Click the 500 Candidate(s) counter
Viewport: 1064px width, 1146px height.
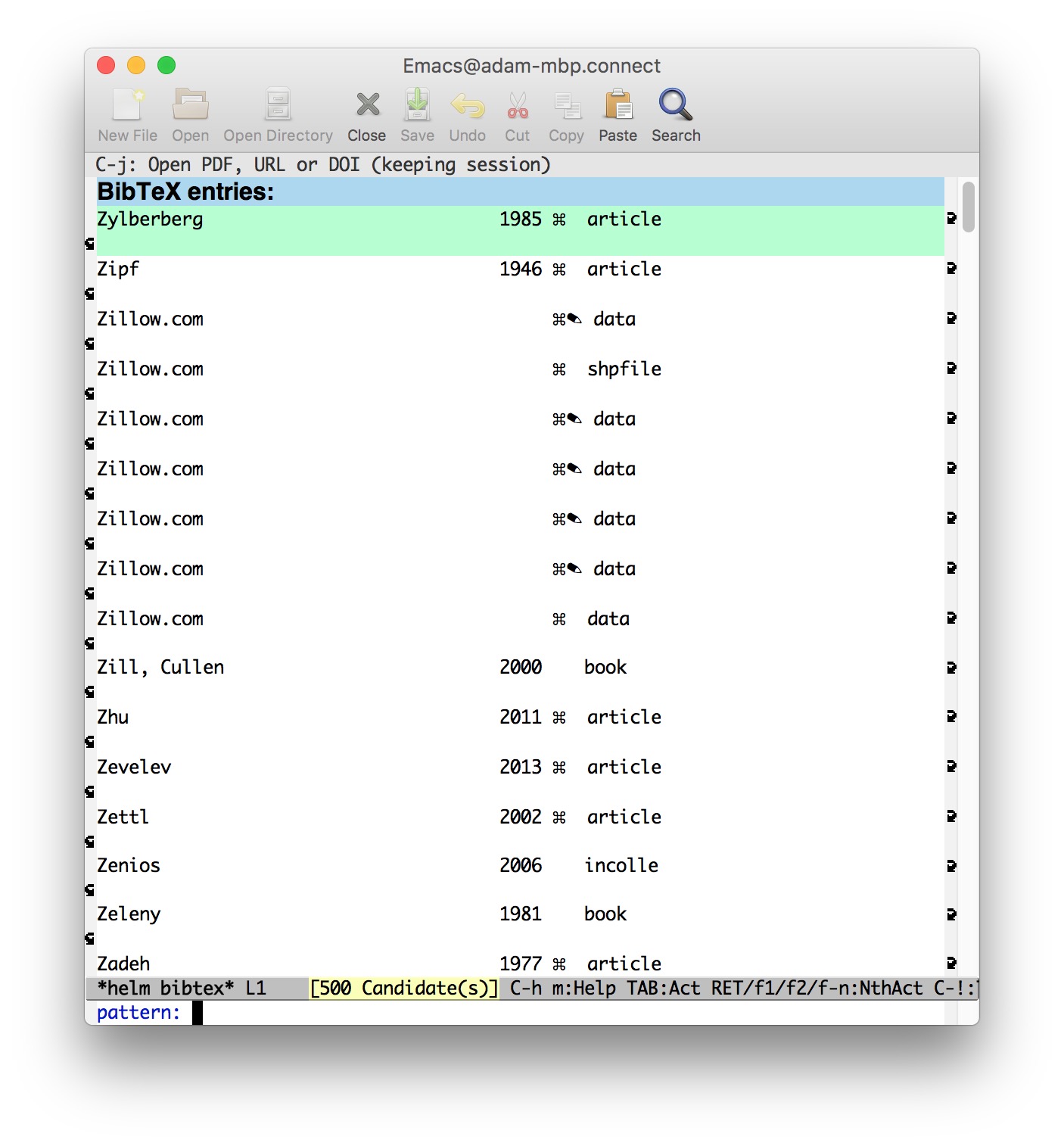coord(403,989)
